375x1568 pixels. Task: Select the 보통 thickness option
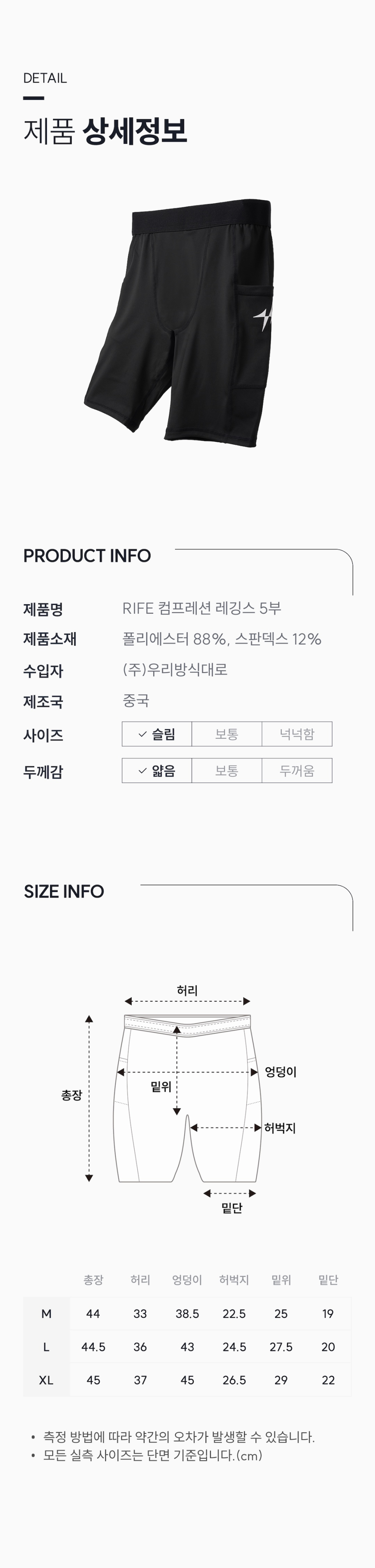coord(227,771)
